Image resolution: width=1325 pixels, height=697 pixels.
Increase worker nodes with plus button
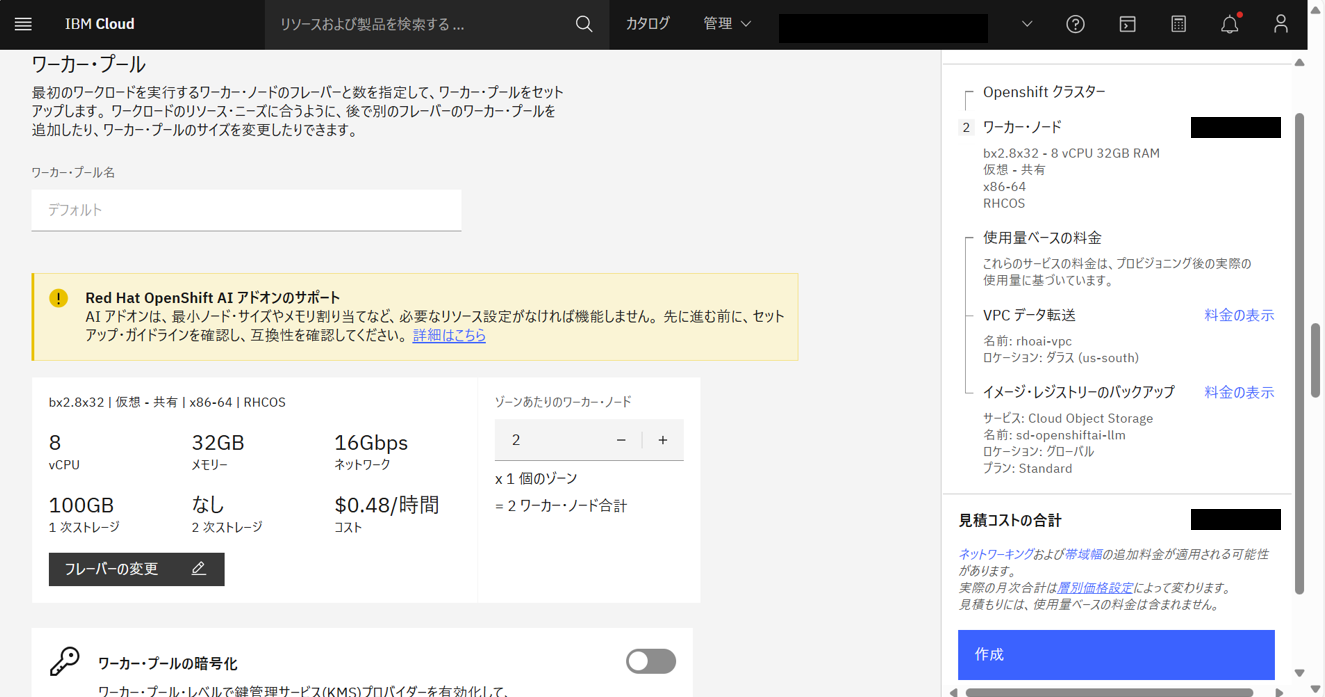click(x=662, y=440)
